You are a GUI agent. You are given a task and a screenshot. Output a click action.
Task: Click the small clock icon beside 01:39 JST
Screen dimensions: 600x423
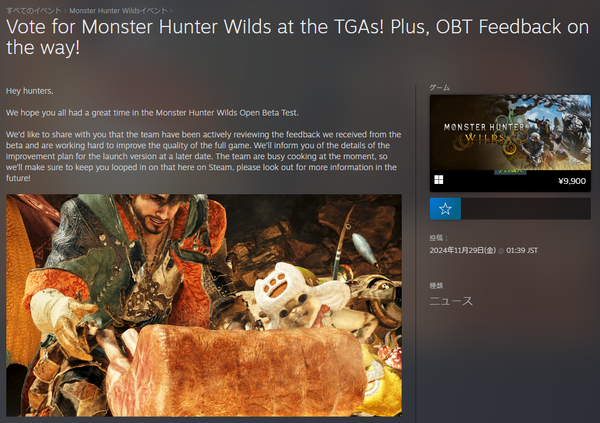(x=501, y=251)
